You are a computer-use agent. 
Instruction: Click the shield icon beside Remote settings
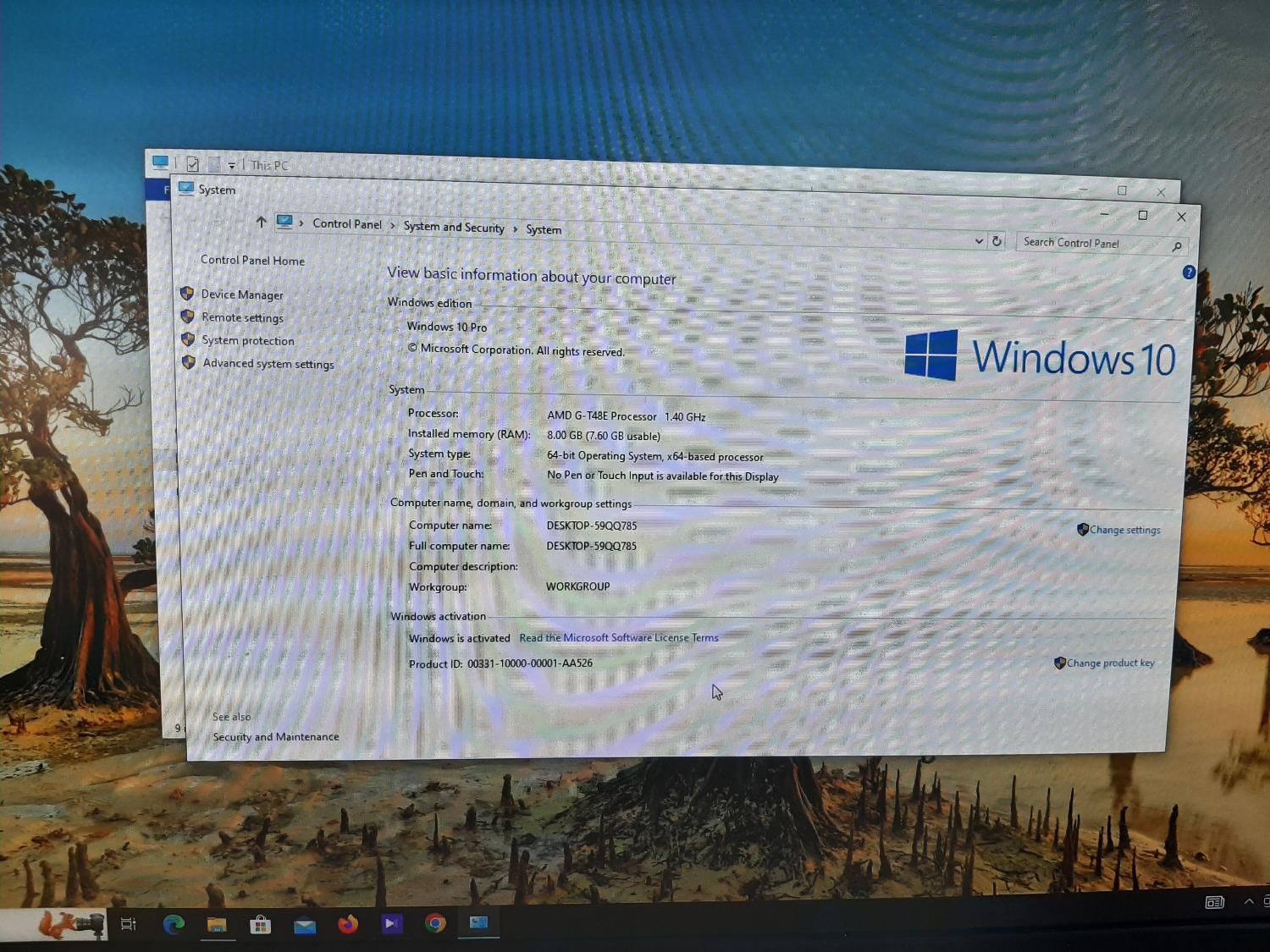tap(187, 316)
